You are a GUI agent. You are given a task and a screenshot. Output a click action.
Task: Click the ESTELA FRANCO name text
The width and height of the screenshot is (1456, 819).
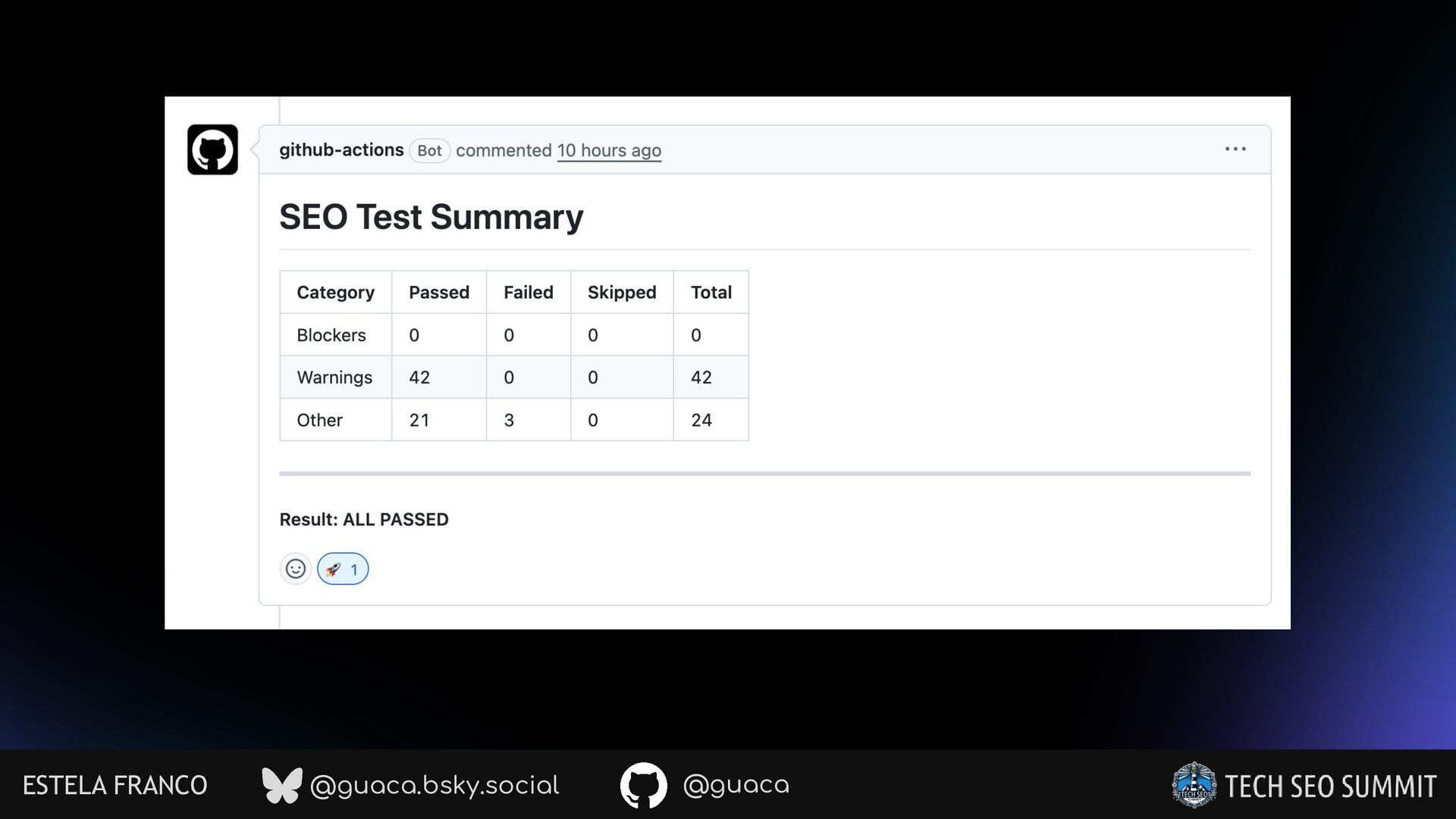click(115, 786)
